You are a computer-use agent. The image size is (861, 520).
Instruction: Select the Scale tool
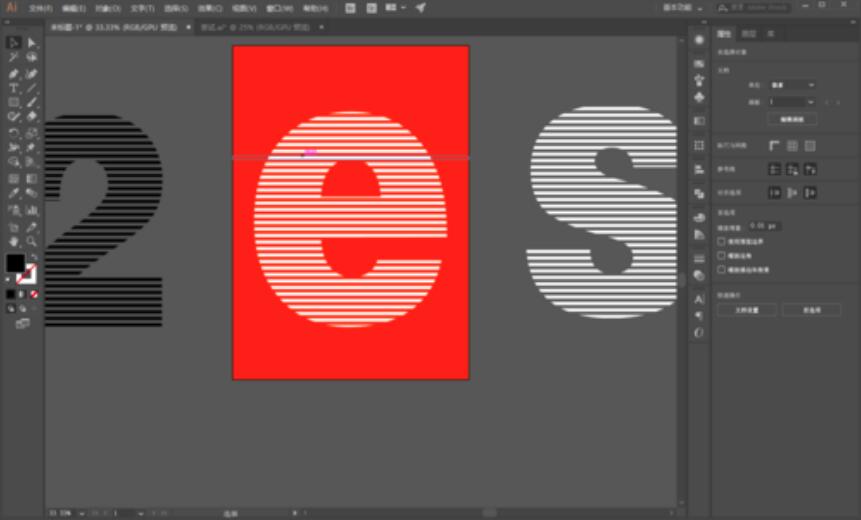coord(31,133)
